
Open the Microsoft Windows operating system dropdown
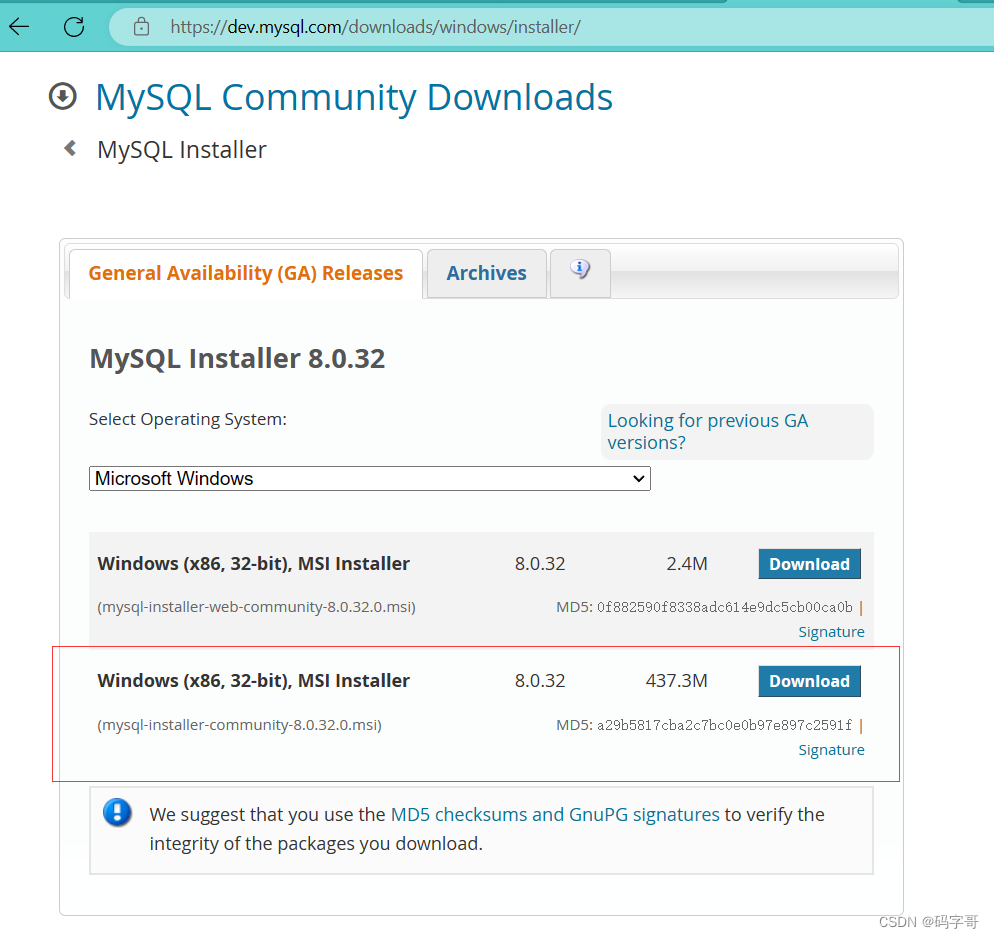coord(370,479)
